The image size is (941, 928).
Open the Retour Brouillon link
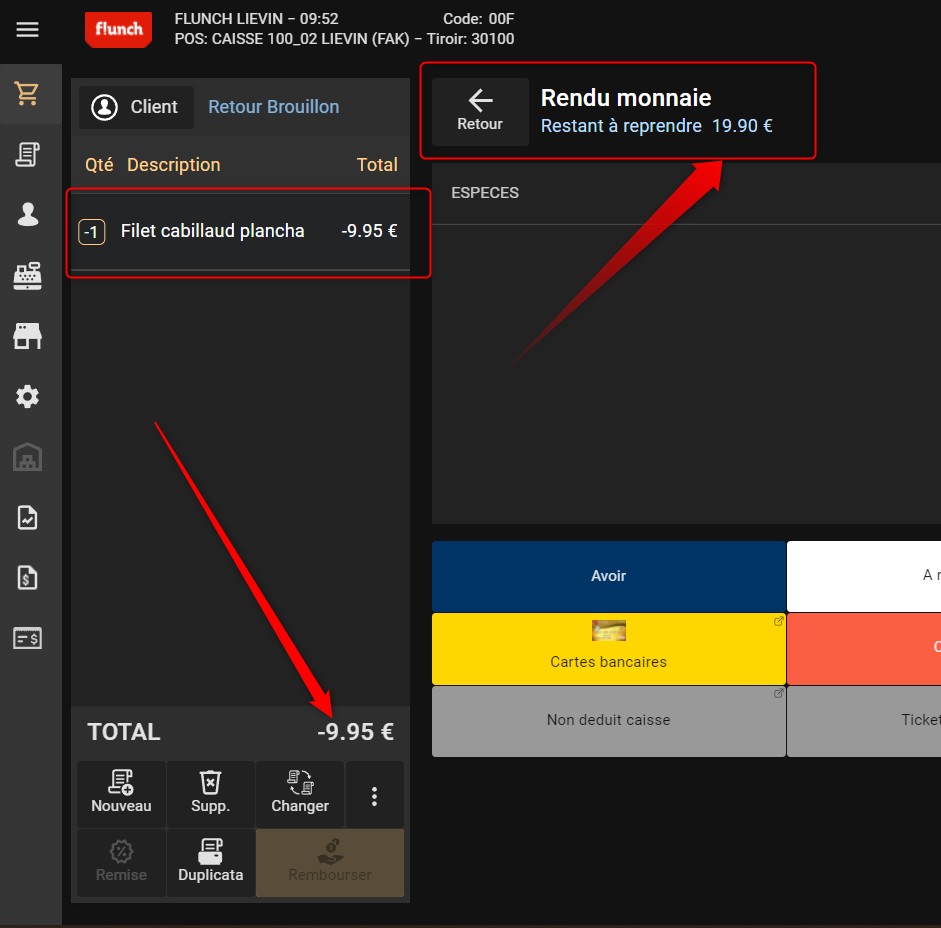273,107
